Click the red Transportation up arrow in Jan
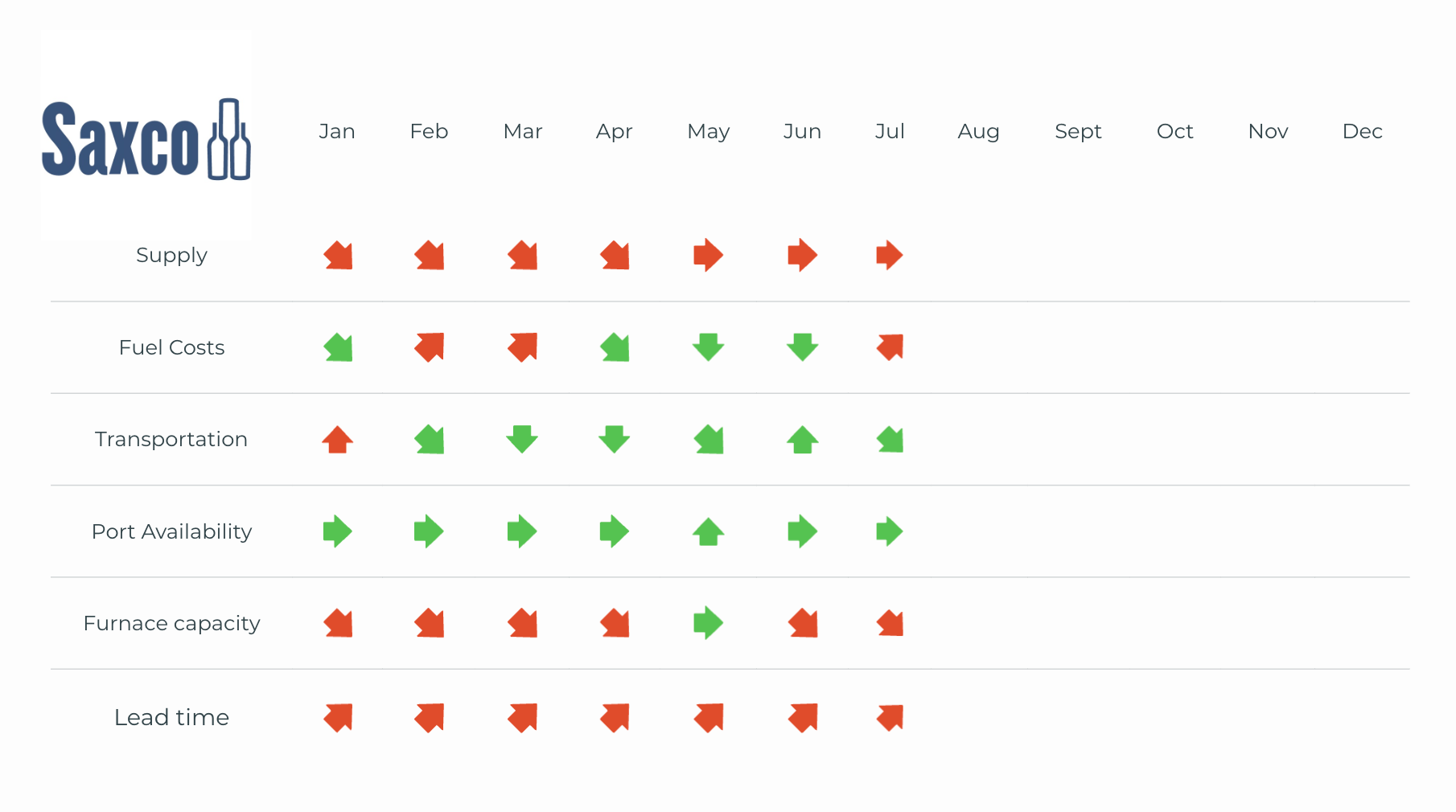This screenshot has height=812, width=1456. (338, 440)
